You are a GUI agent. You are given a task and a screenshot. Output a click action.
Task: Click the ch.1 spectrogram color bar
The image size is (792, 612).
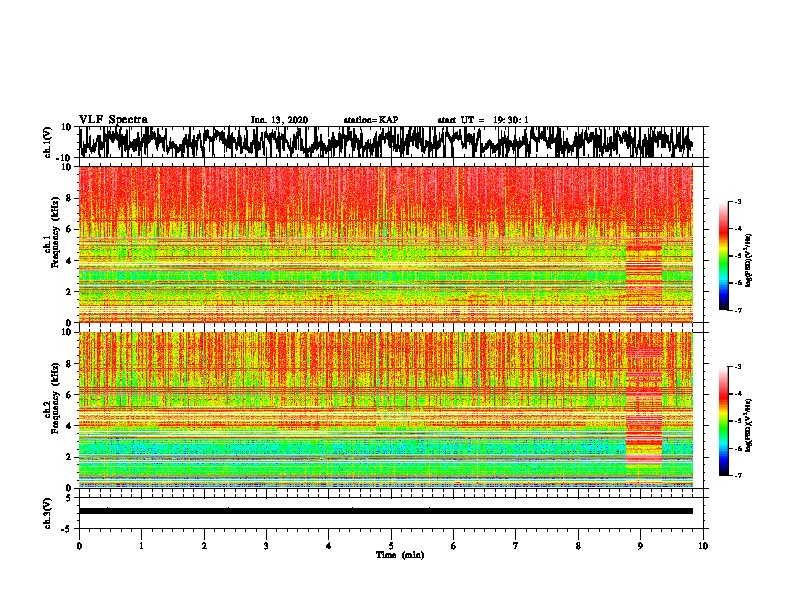tap(723, 256)
